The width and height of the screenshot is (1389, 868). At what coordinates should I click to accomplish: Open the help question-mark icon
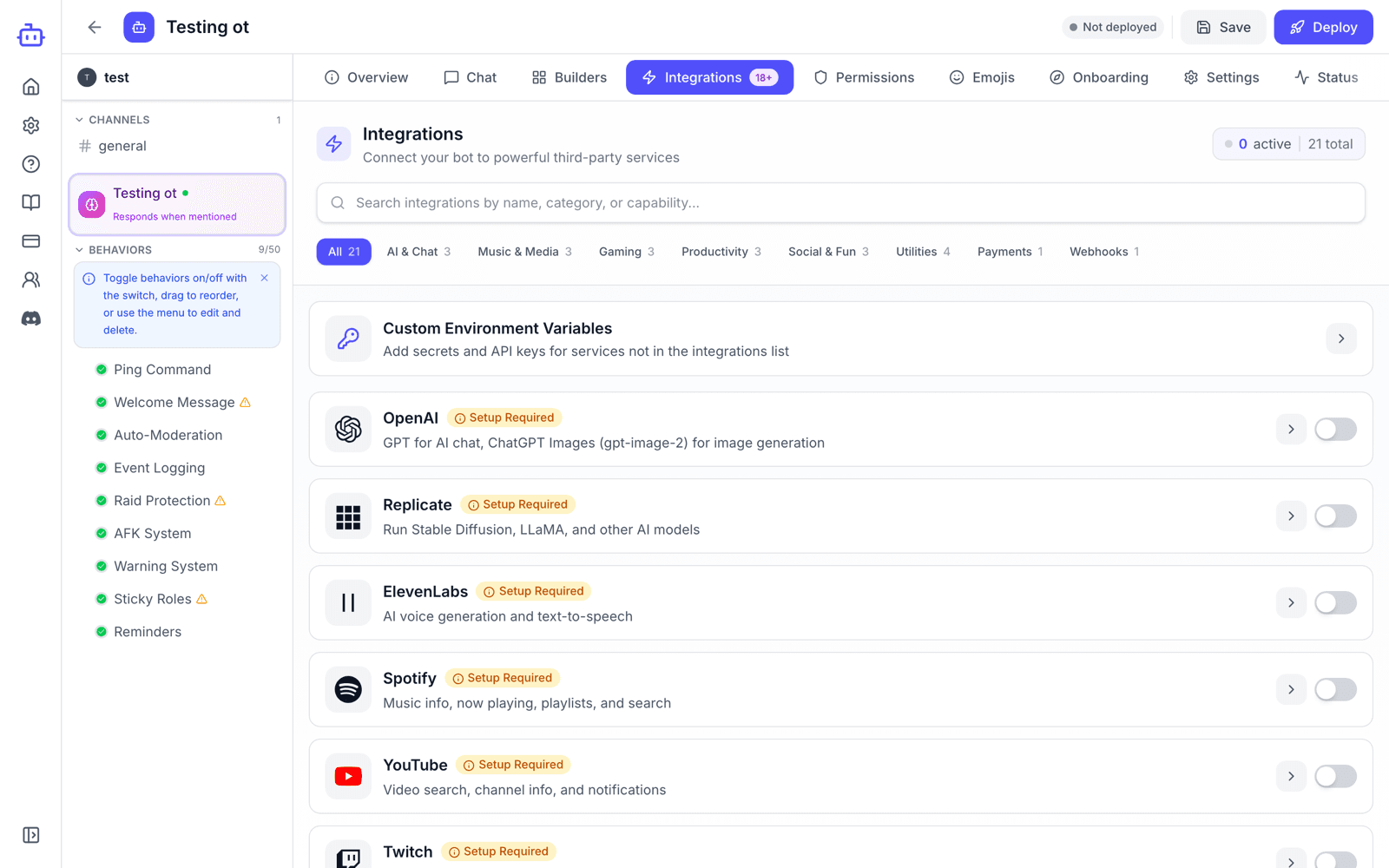30,164
